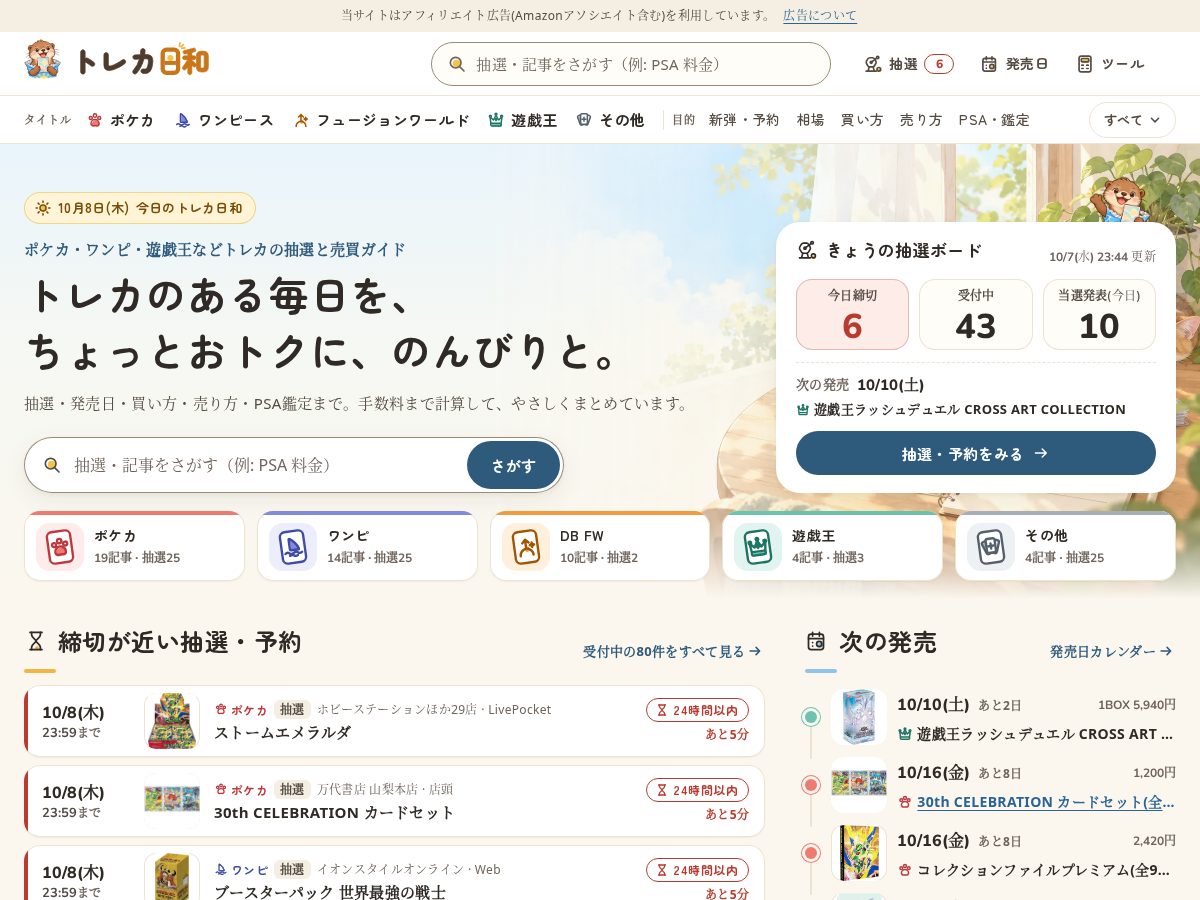Click the header search field
Screen dimensions: 1200x900
coord(631,64)
